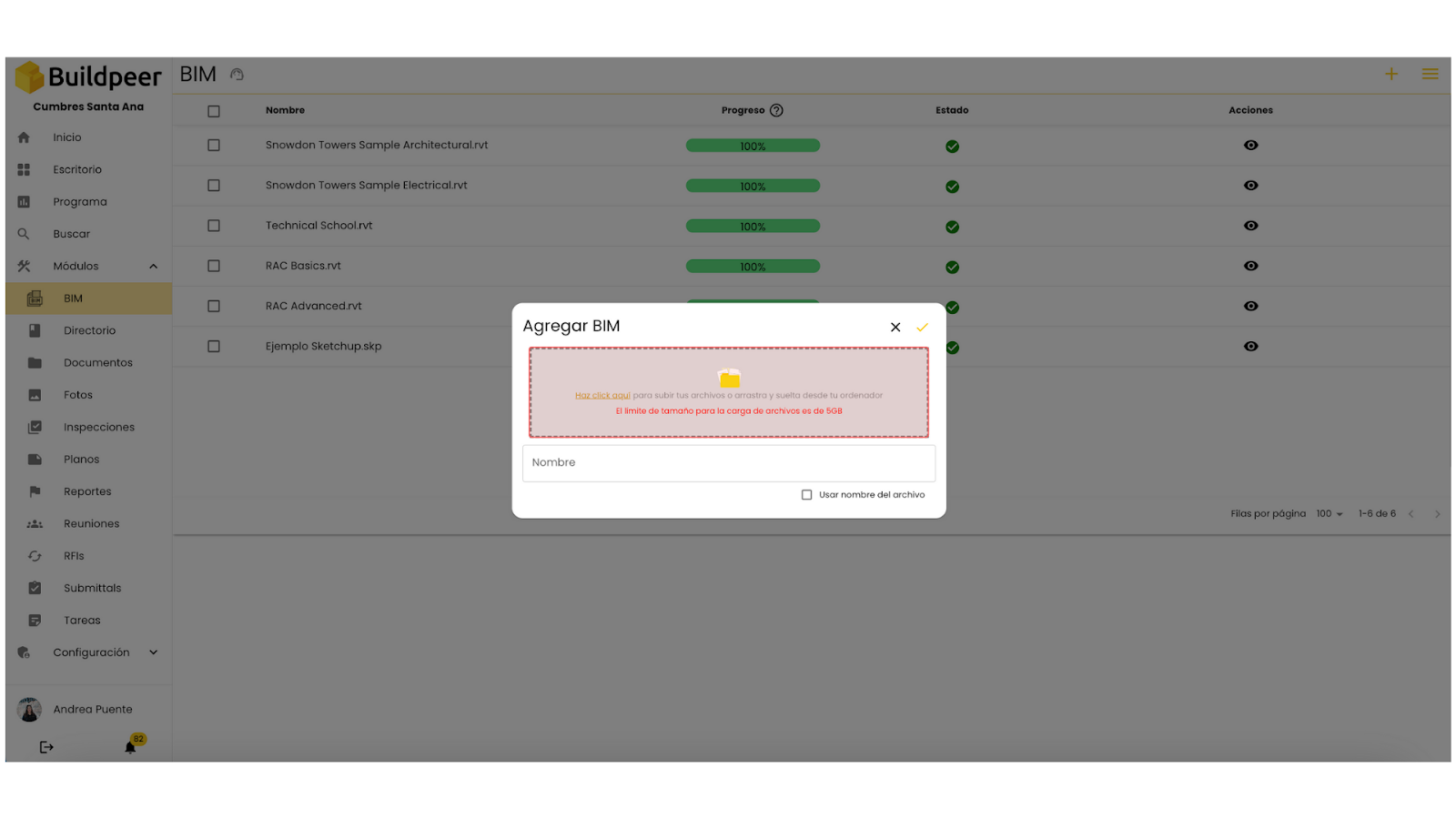Select the Snowdon Towers Sample Electrical.rvt checkbox
This screenshot has width=1456, height=819.
tap(214, 186)
